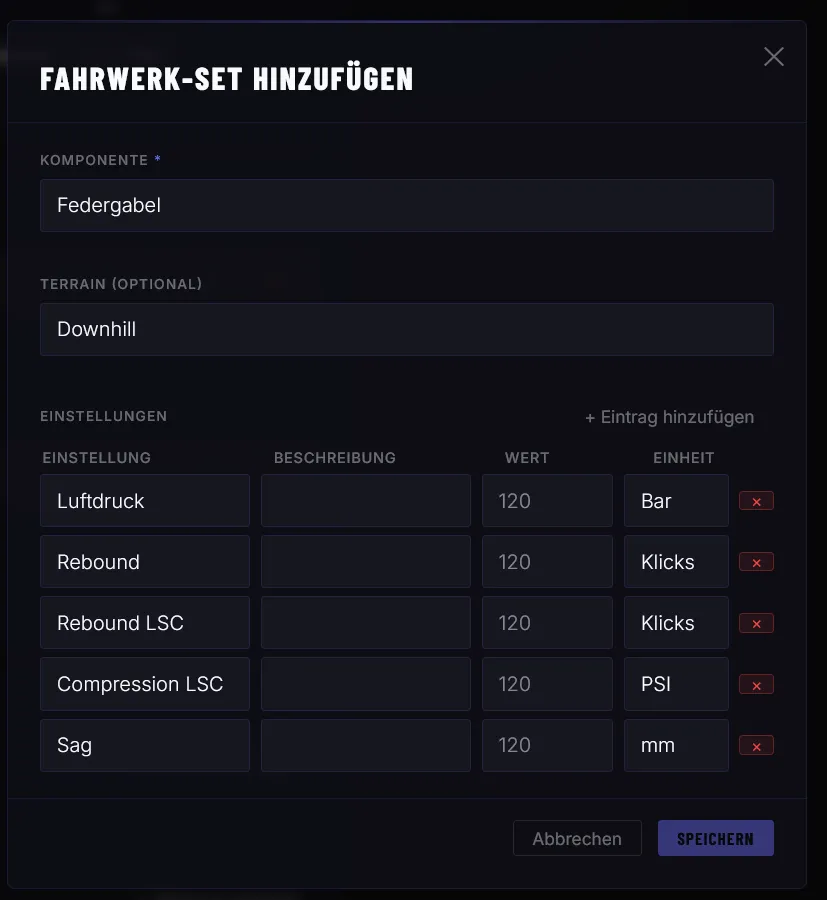Remove the Sag setting row
Screen dimensions: 827x900
(x=756, y=744)
